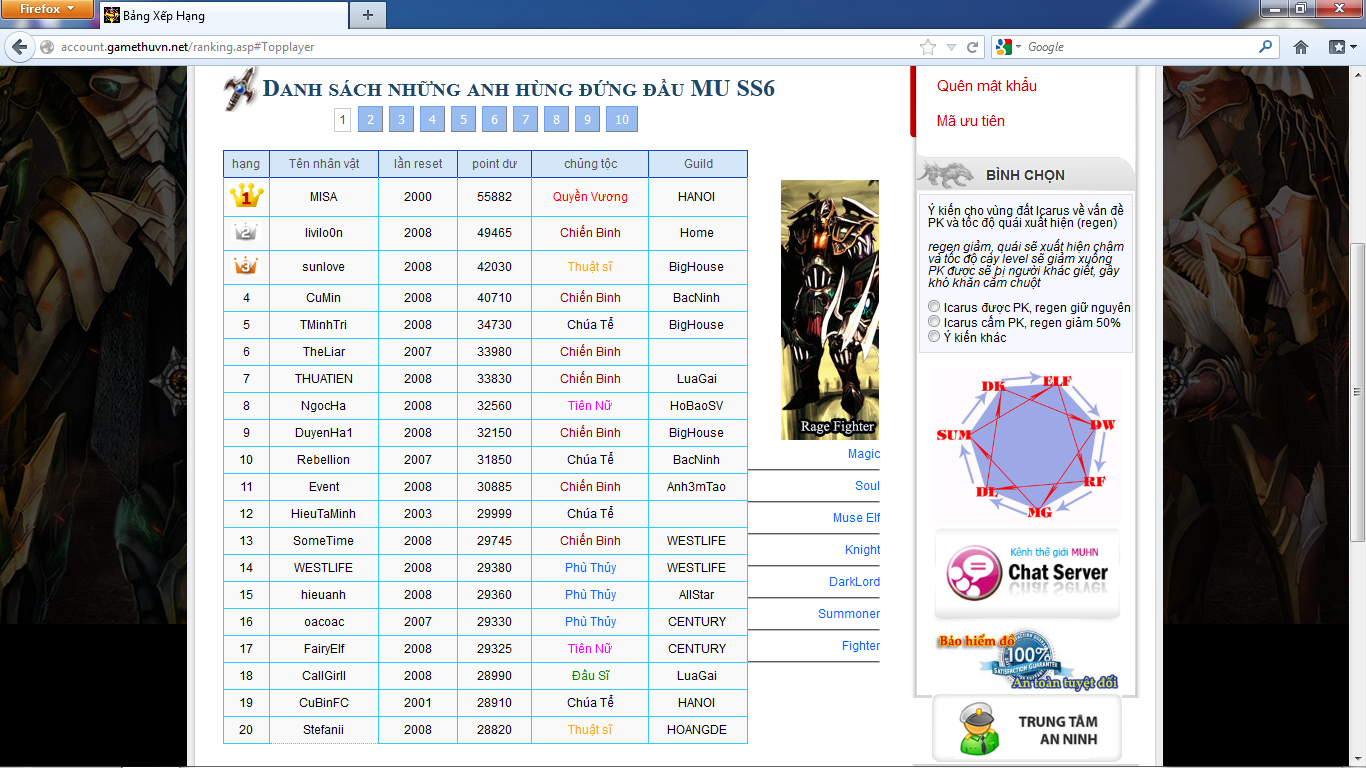Show the Fighter class ranking
Viewport: 1366px width, 768px height.
[x=861, y=646]
